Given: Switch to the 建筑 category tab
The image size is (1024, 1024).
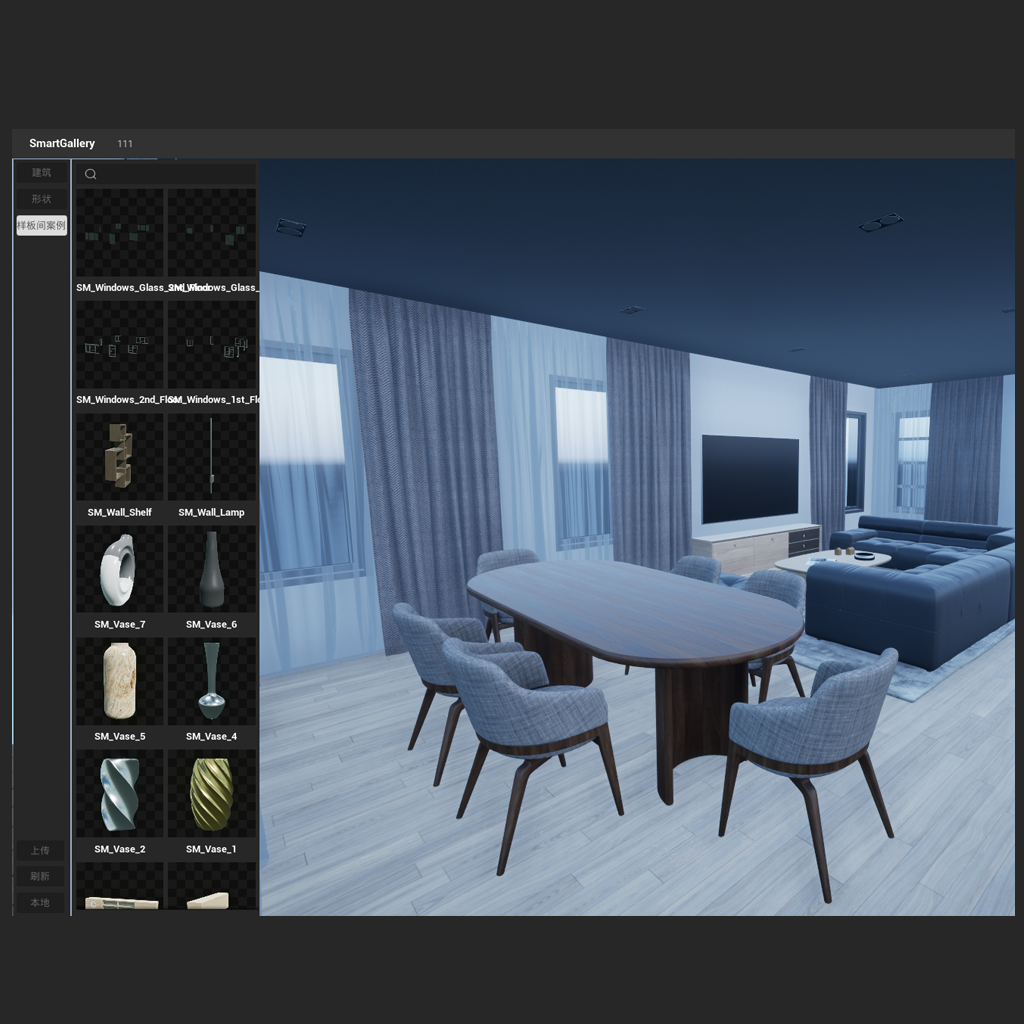Looking at the screenshot, I should click(x=41, y=173).
